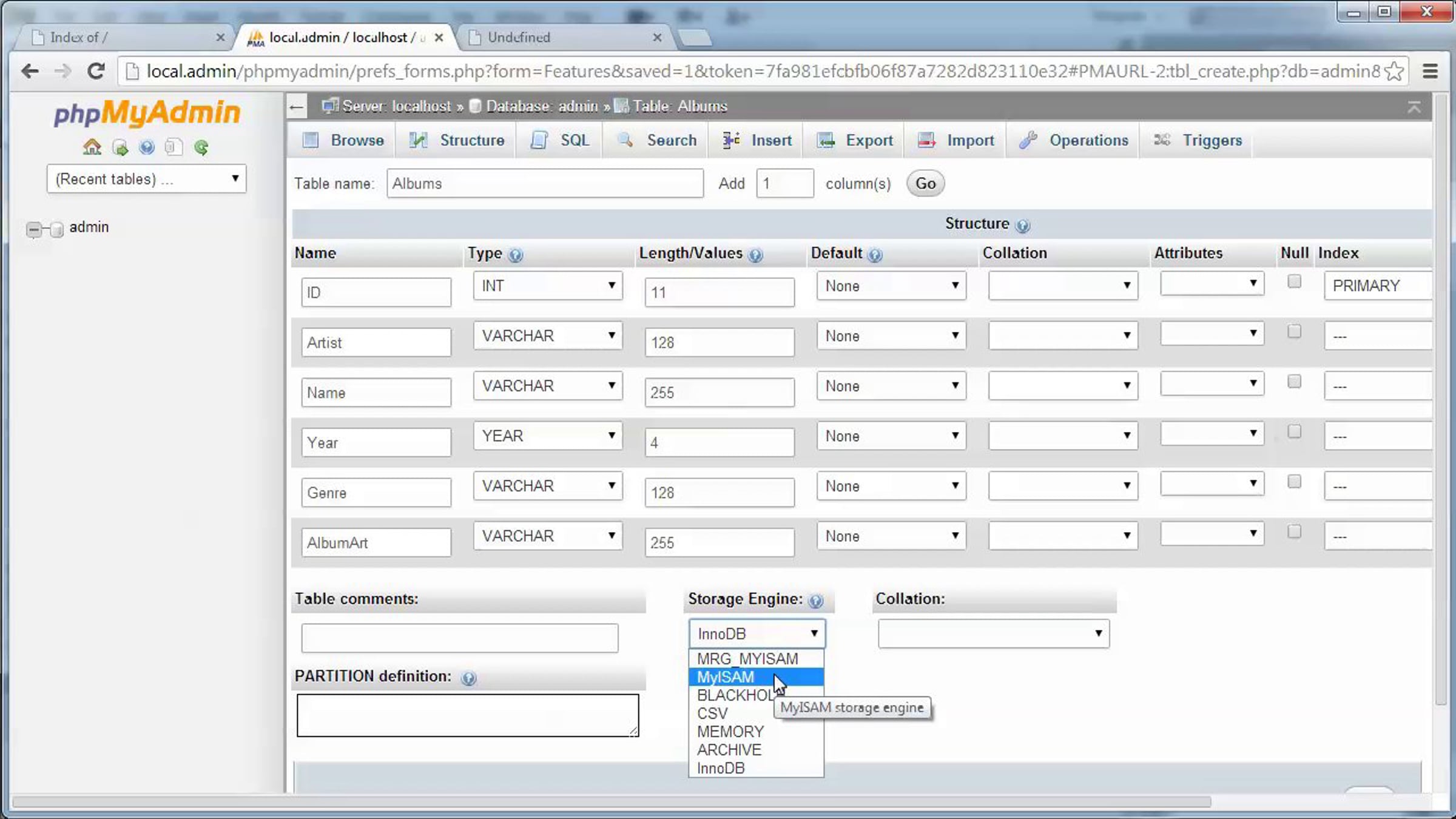1456x819 pixels.
Task: Open Type help question-mark icon
Action: 516,255
